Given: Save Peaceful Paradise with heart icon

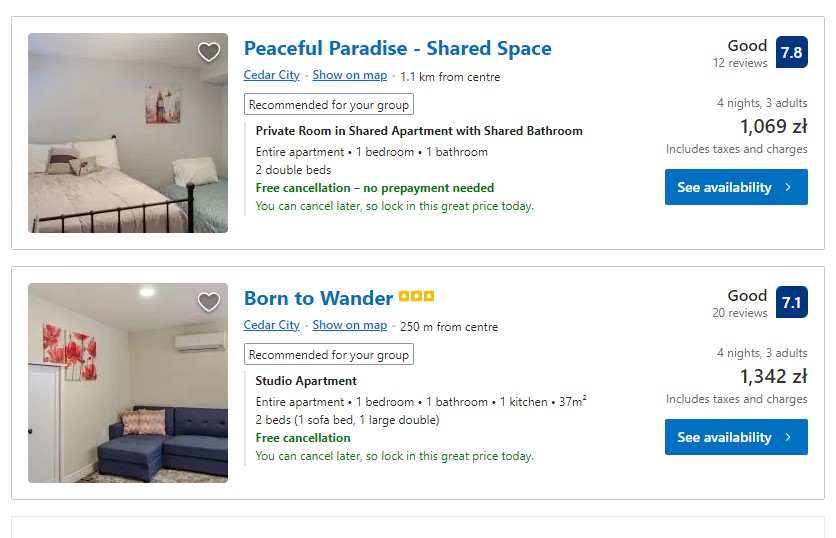Looking at the screenshot, I should pyautogui.click(x=208, y=53).
